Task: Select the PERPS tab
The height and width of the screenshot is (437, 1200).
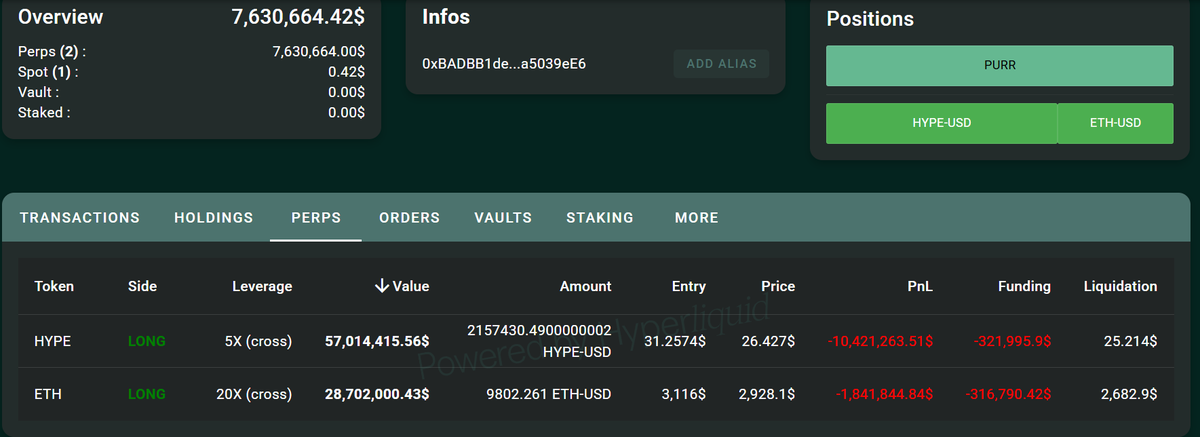Action: 316,217
